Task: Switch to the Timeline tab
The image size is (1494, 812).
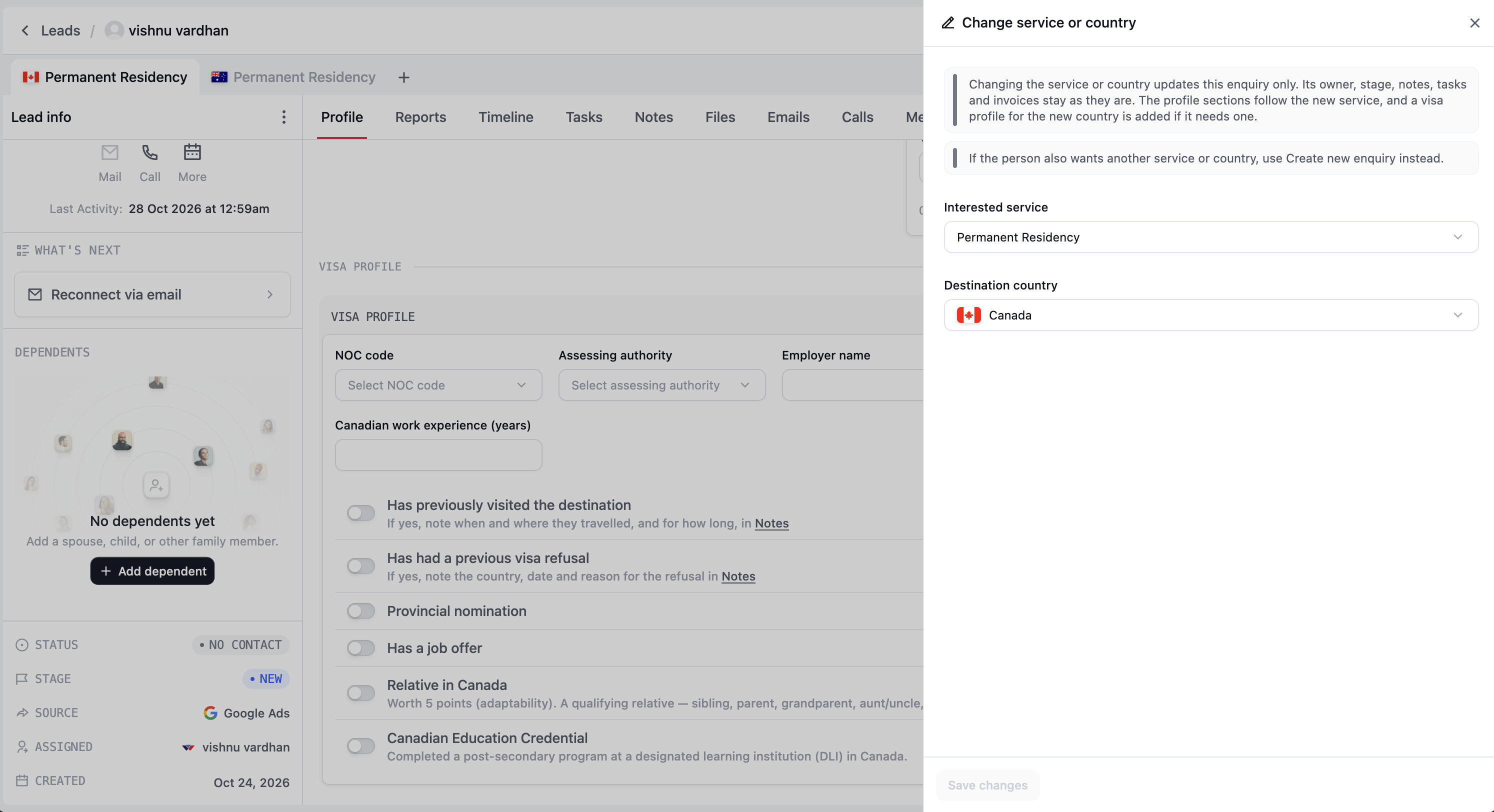Action: [505, 117]
